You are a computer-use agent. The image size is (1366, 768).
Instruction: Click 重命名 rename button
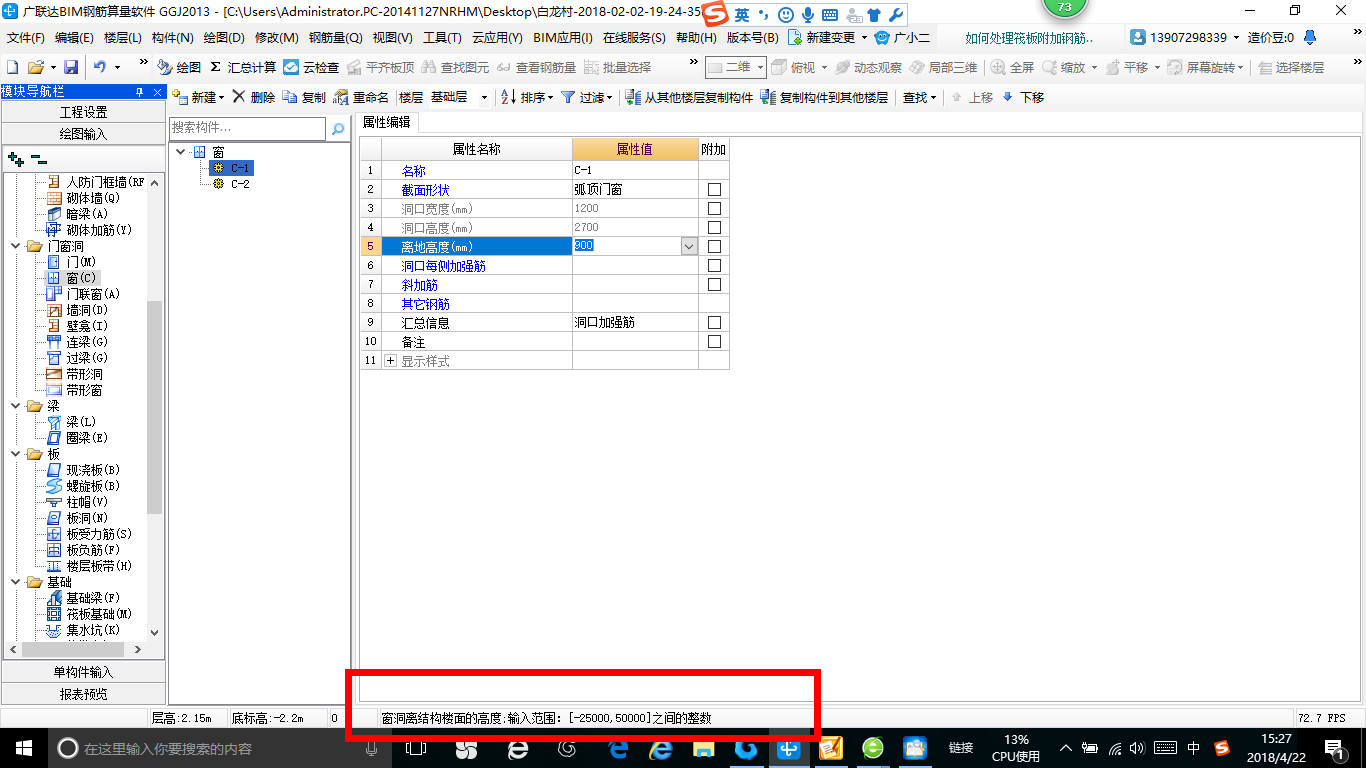point(362,97)
